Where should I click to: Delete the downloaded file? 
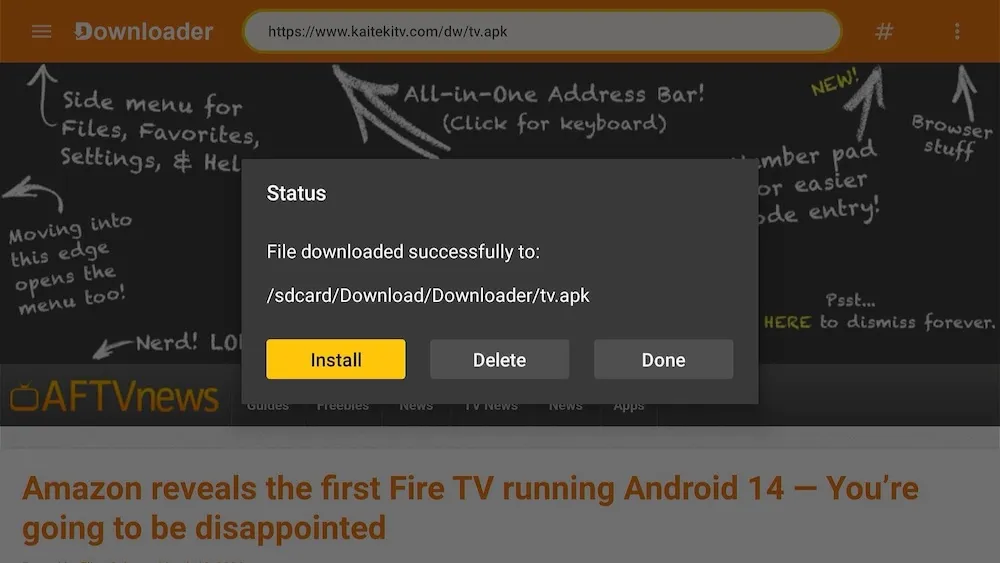[499, 360]
